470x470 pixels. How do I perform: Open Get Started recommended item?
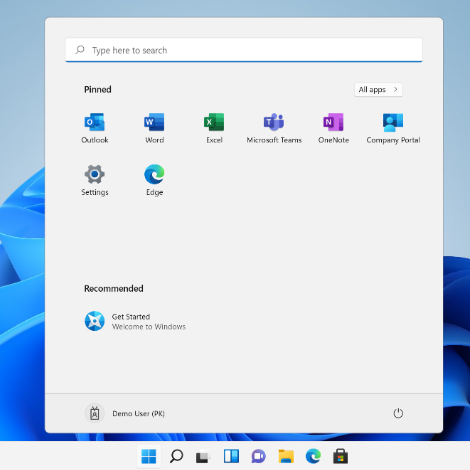click(135, 321)
